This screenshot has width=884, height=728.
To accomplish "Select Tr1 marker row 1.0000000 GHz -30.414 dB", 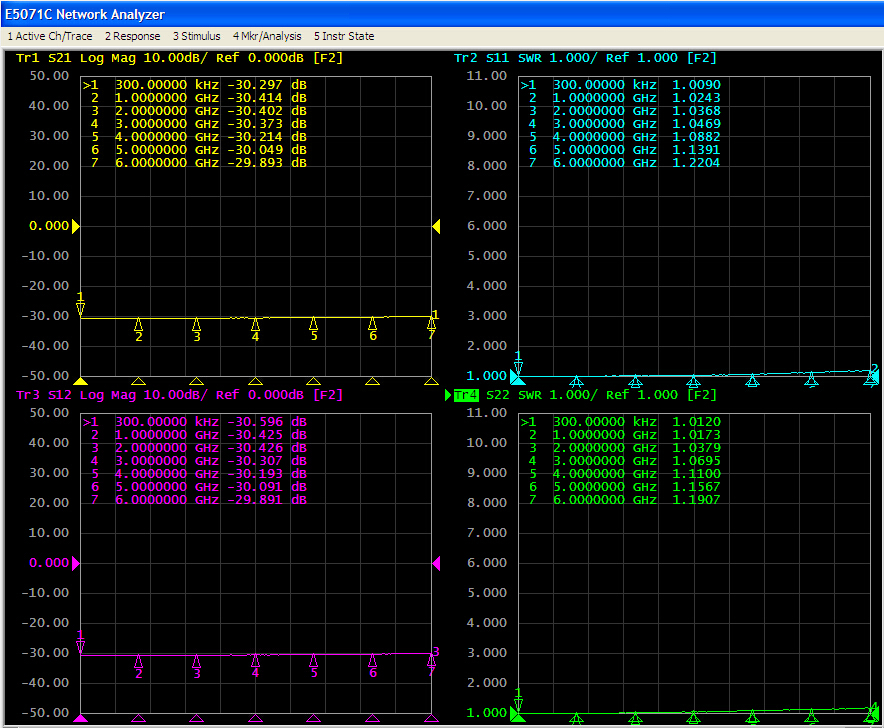I will 199,98.
